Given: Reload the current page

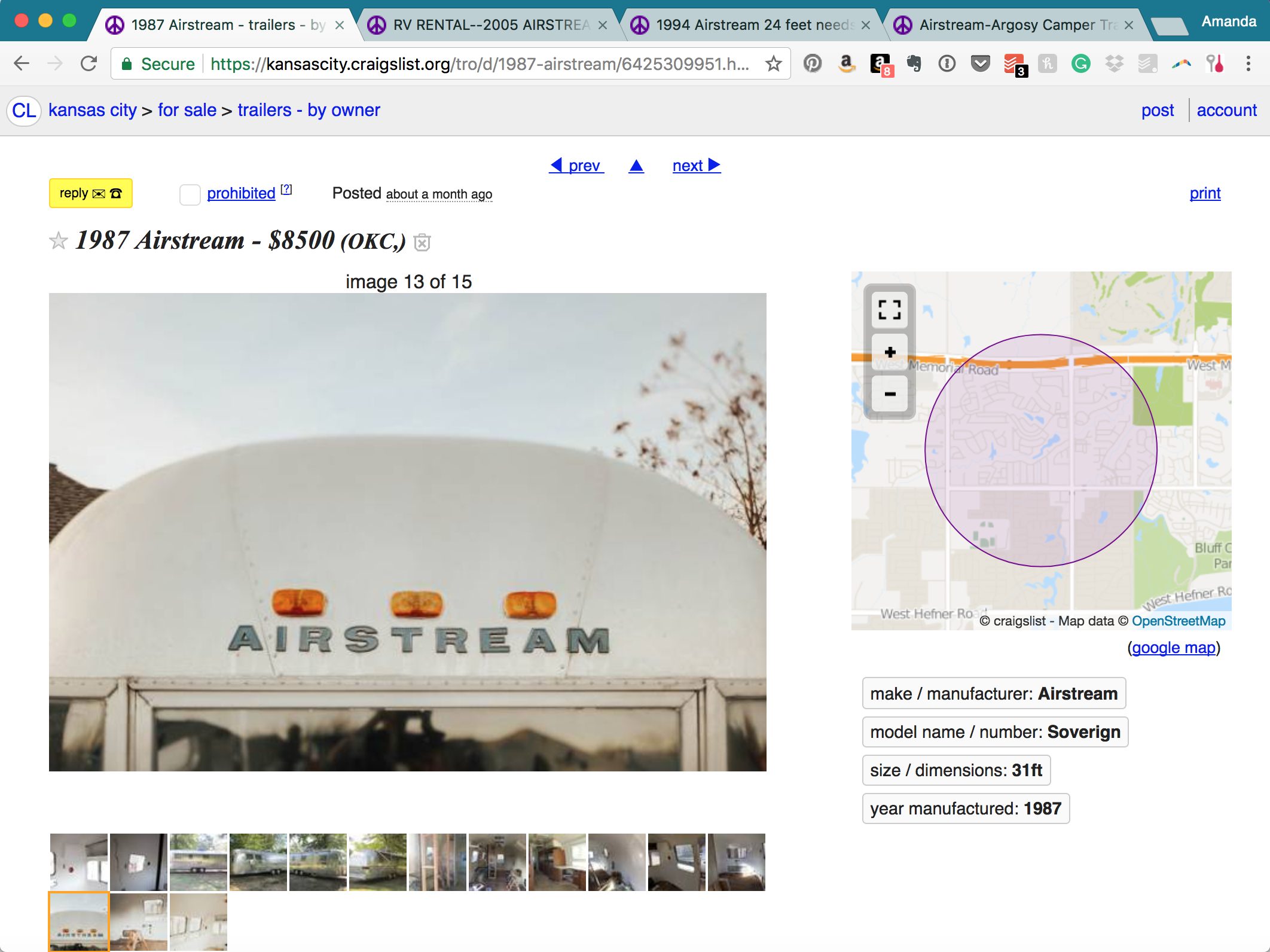Looking at the screenshot, I should (88, 63).
